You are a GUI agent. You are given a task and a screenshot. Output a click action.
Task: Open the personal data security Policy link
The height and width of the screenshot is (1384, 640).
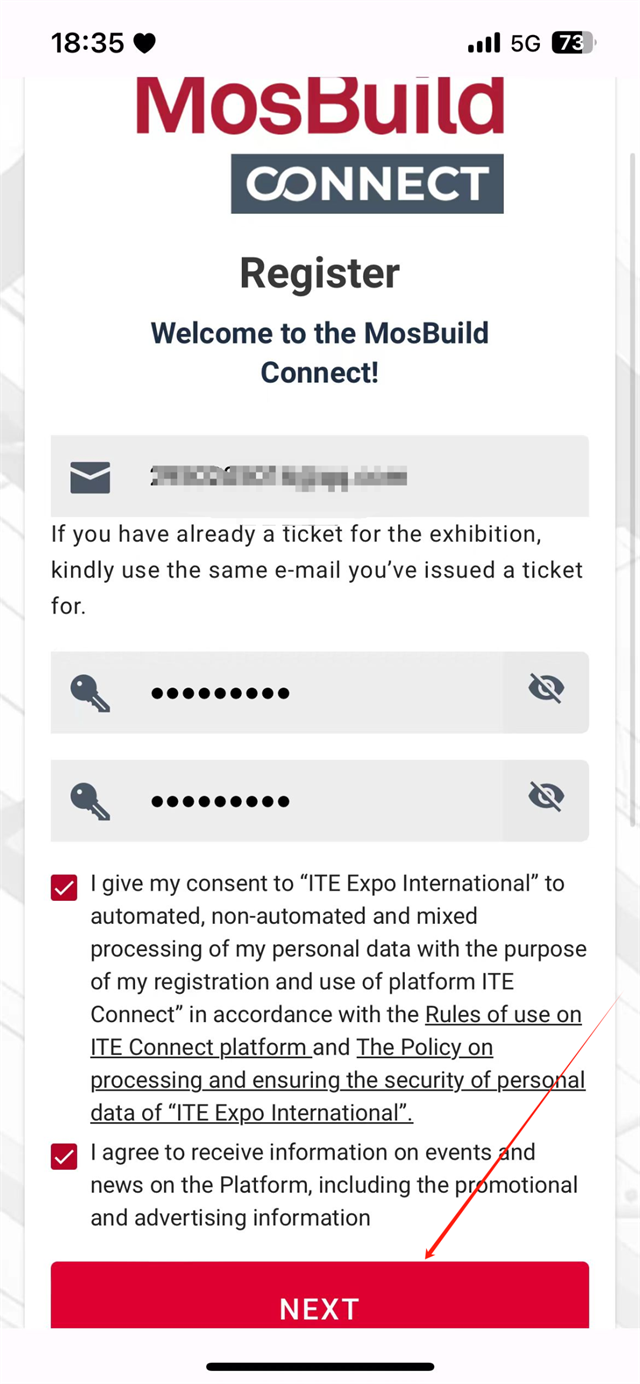click(x=337, y=1080)
